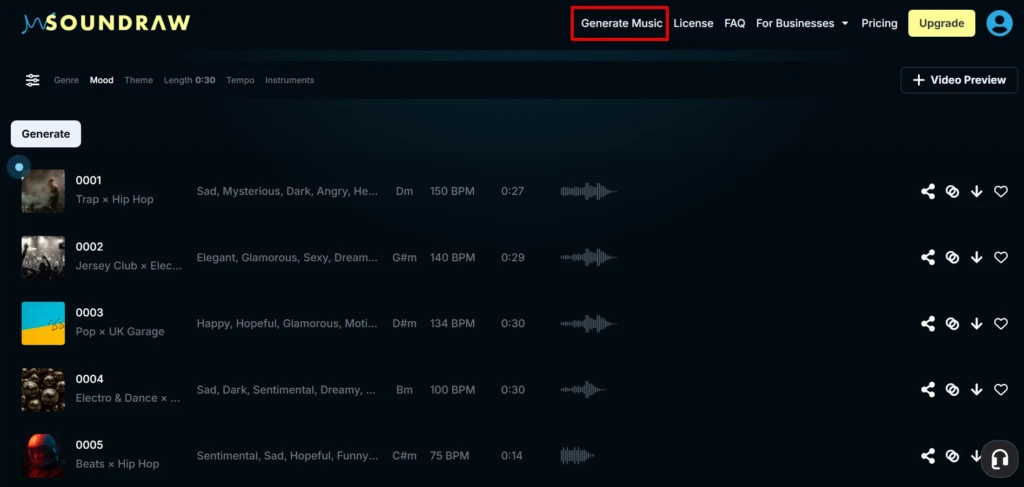Download track 0001 with the arrow icon
1024x487 pixels.
coord(976,191)
